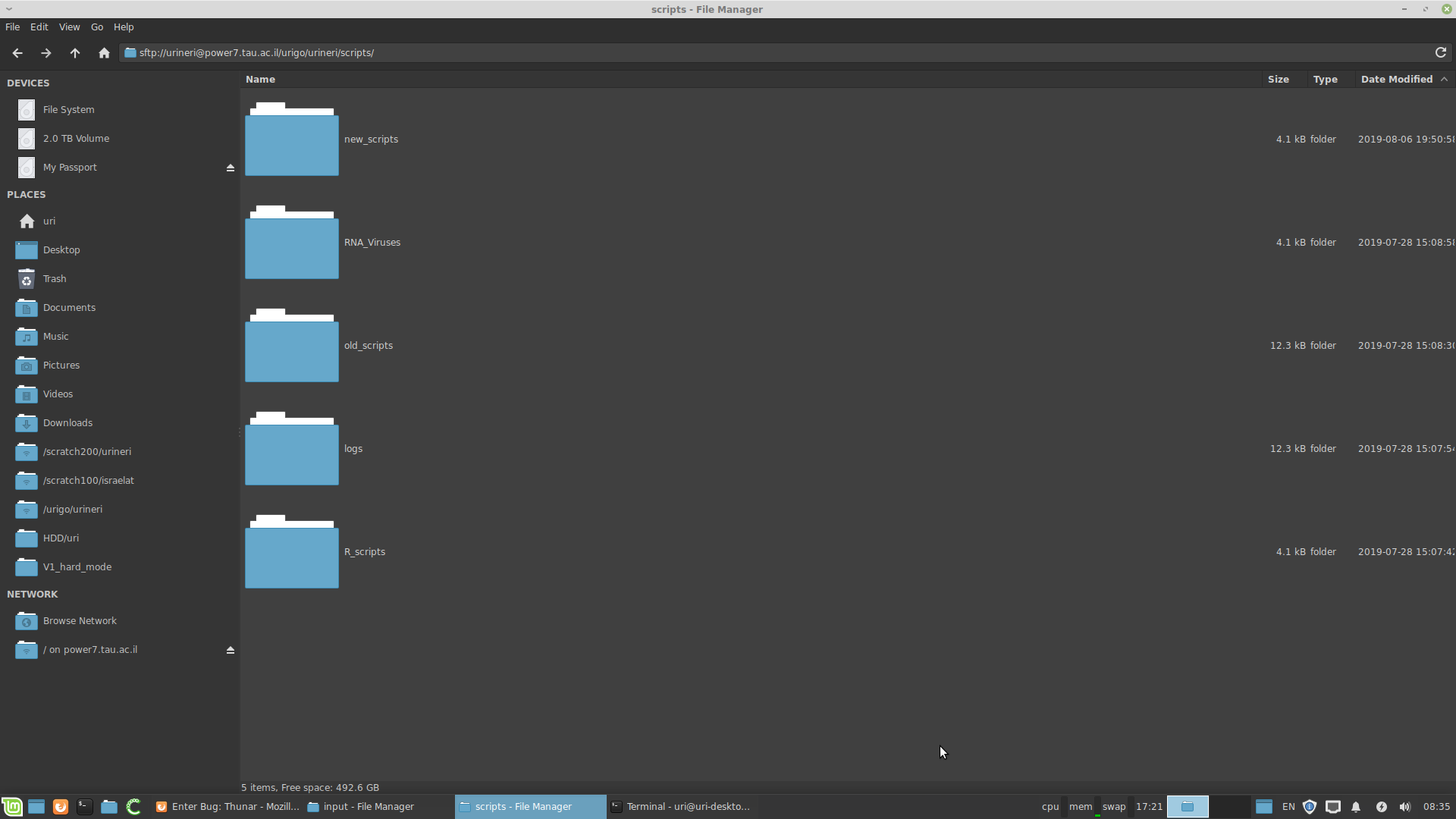This screenshot has height=819, width=1456.
Task: Navigate up to parent directory
Action: click(75, 53)
